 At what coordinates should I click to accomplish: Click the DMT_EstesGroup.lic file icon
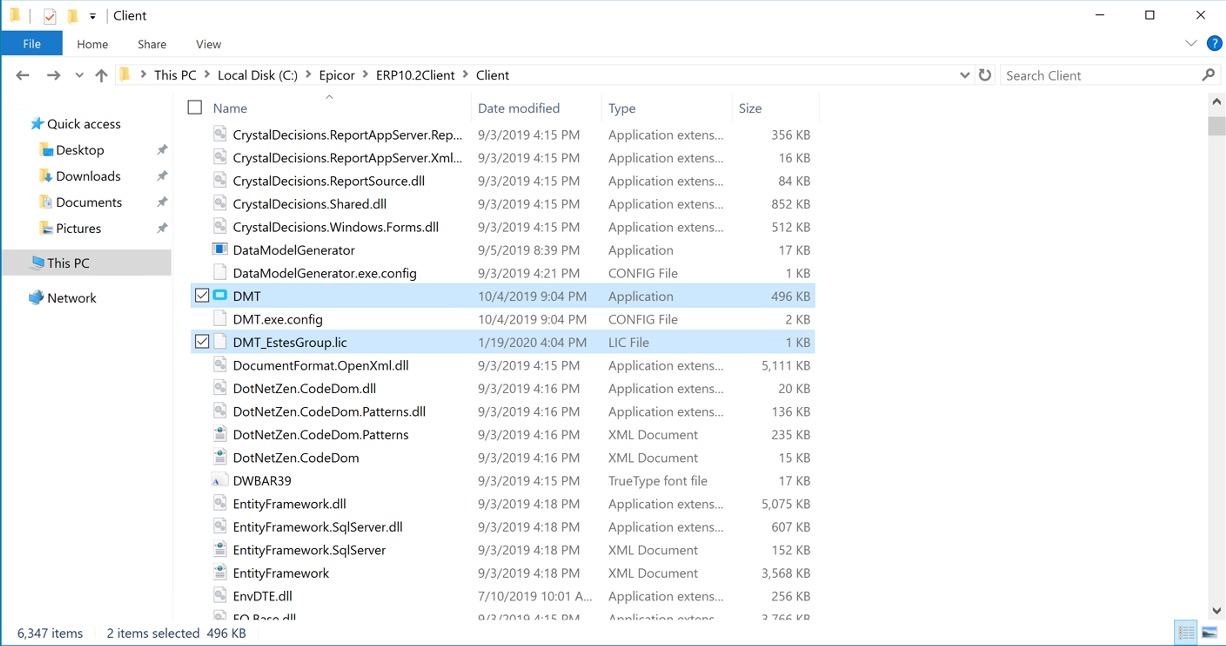220,342
